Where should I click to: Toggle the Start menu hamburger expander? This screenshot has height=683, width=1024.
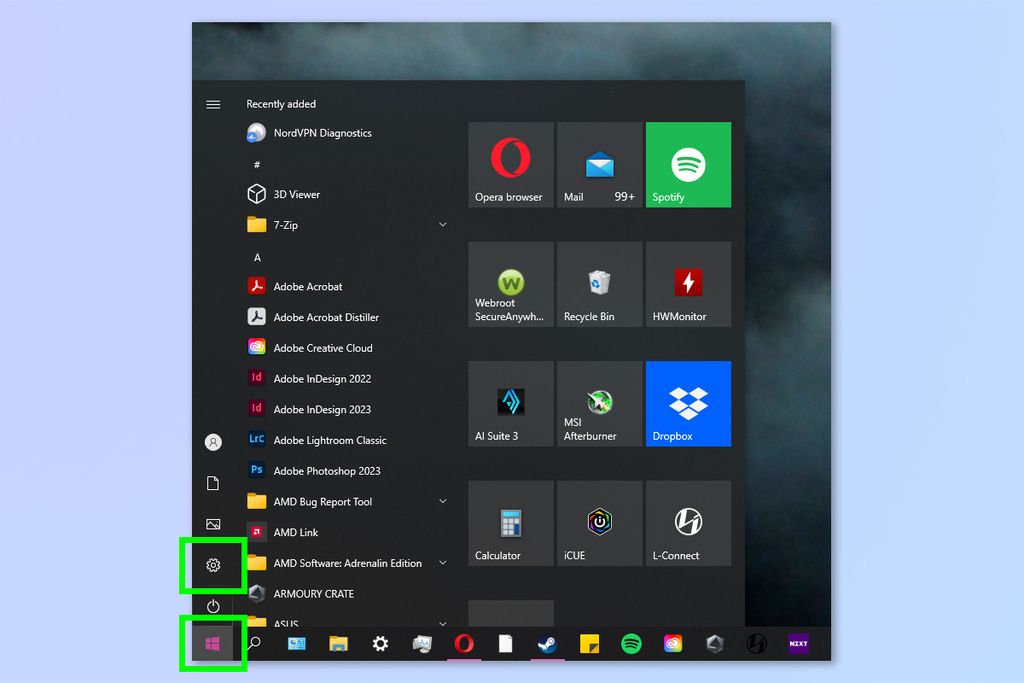point(213,104)
